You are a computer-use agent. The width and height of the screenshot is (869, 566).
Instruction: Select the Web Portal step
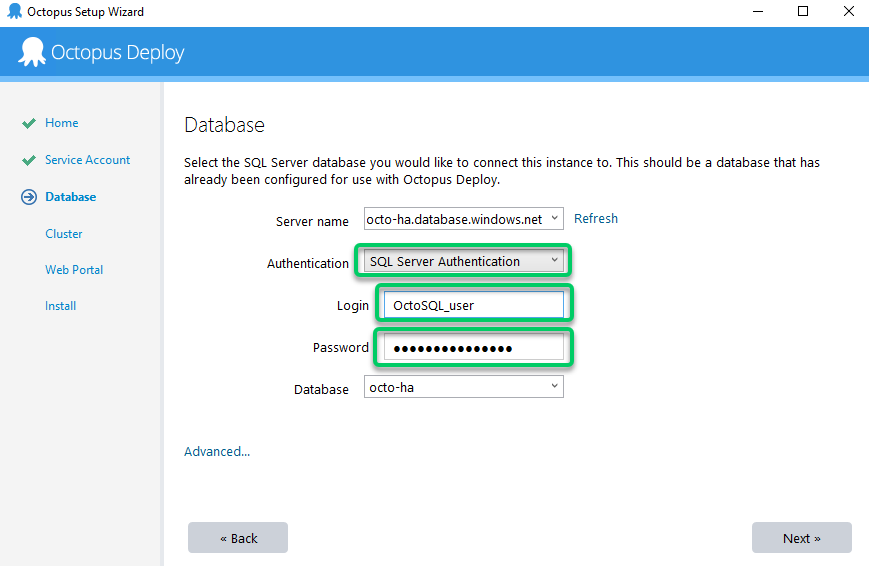(74, 270)
